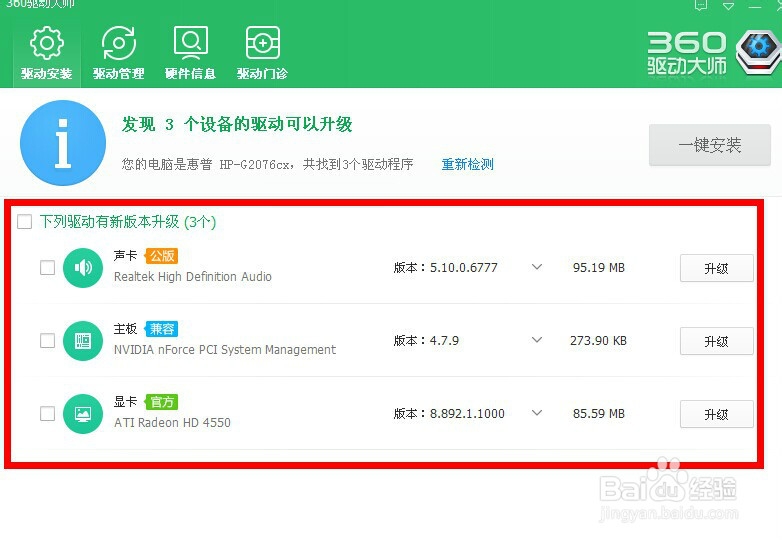Select the text NVIDIA nForce PCI System Management

point(225,350)
